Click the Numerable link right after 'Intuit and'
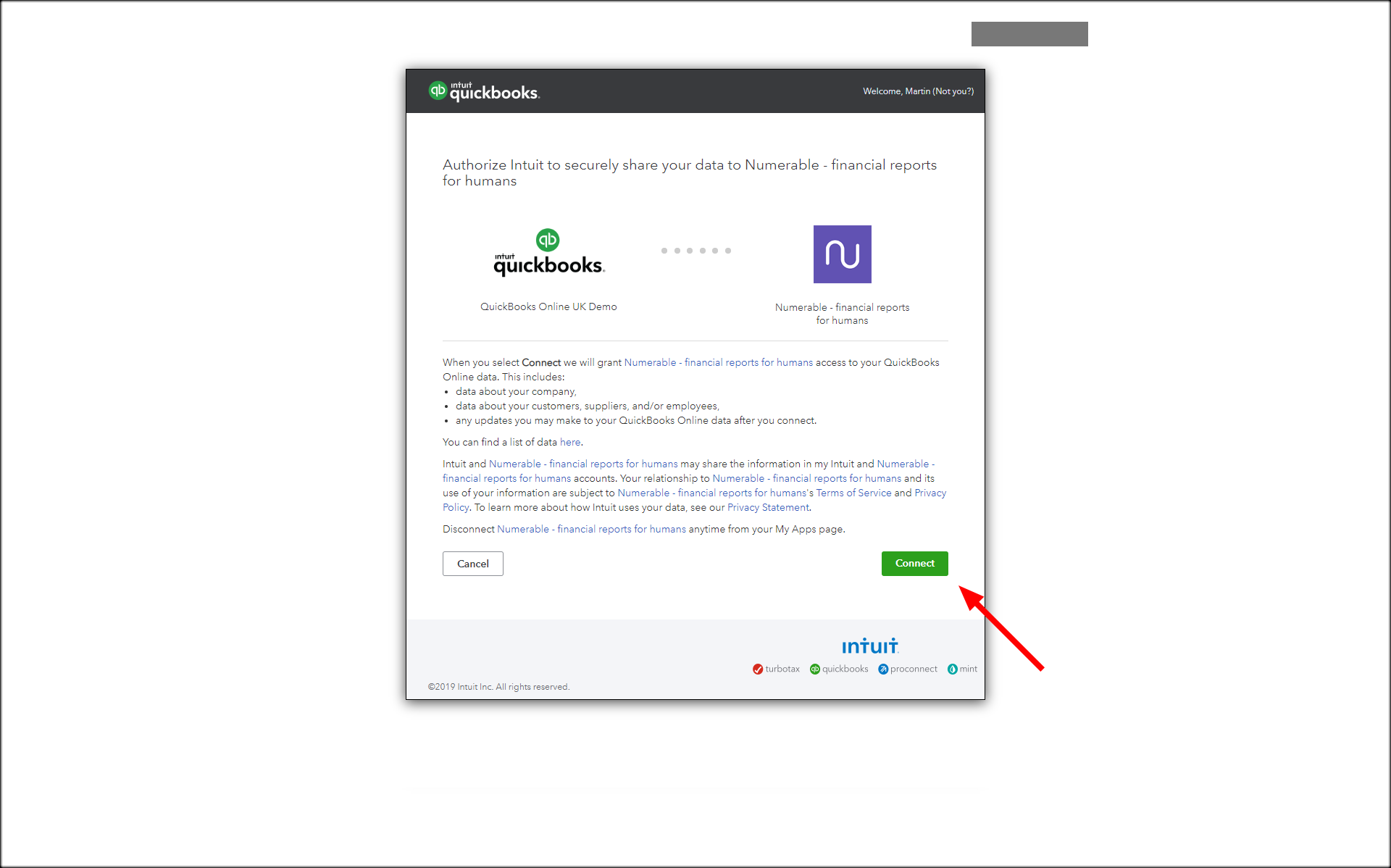 pos(583,464)
